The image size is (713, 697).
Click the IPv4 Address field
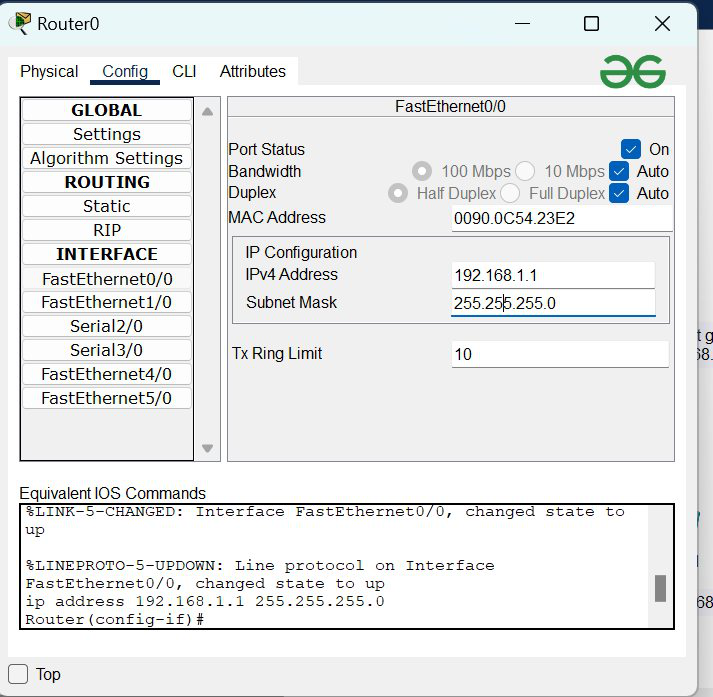[x=553, y=275]
